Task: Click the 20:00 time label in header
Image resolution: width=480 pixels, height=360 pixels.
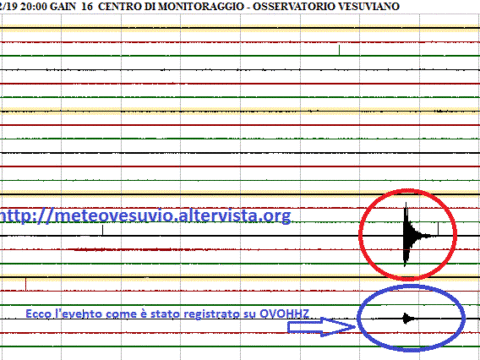Action: (34, 6)
